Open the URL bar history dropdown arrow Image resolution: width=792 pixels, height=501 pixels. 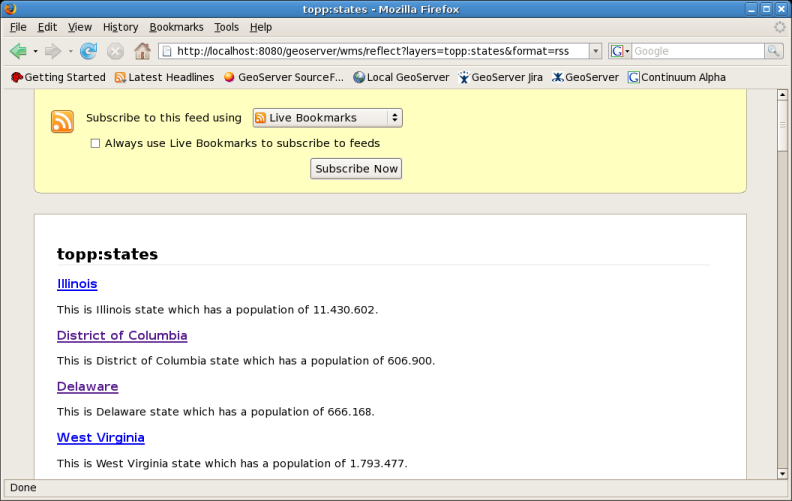pyautogui.click(x=595, y=51)
